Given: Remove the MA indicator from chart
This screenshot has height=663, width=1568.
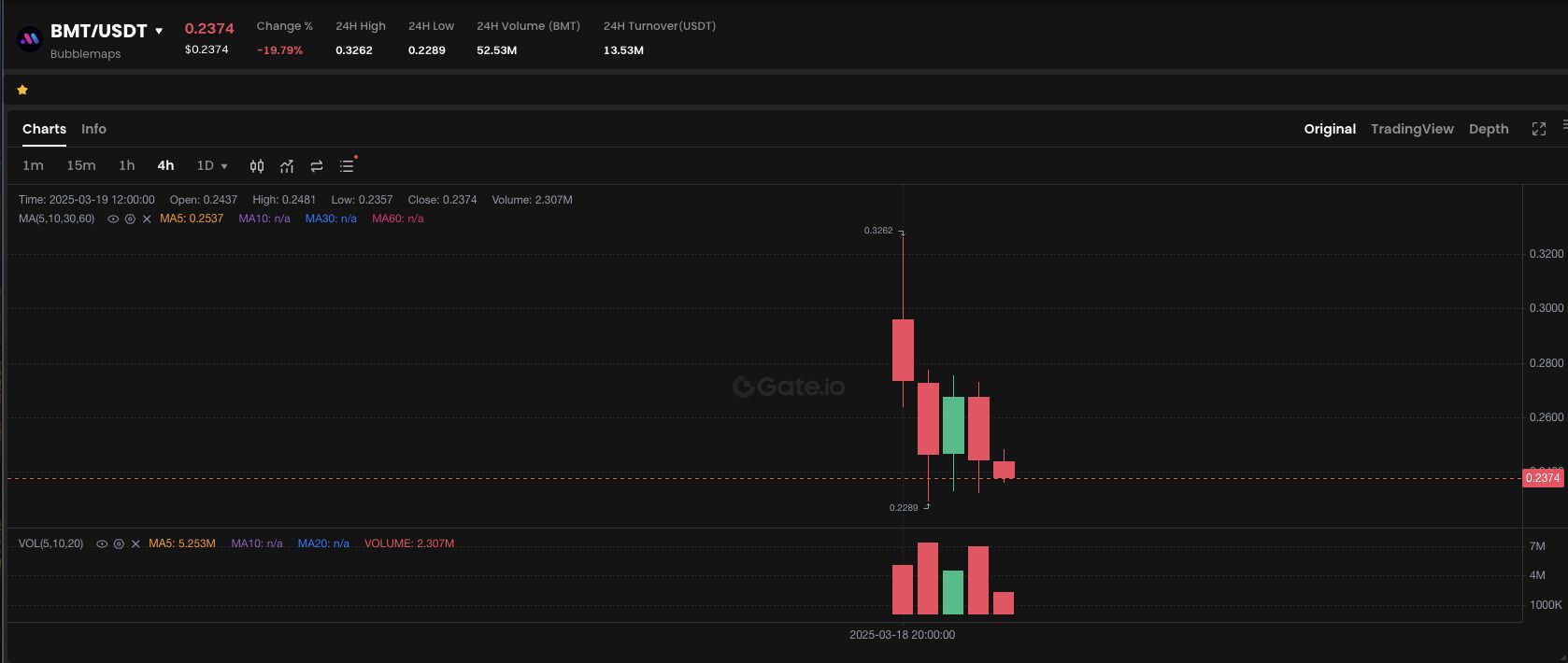Looking at the screenshot, I should coord(147,219).
